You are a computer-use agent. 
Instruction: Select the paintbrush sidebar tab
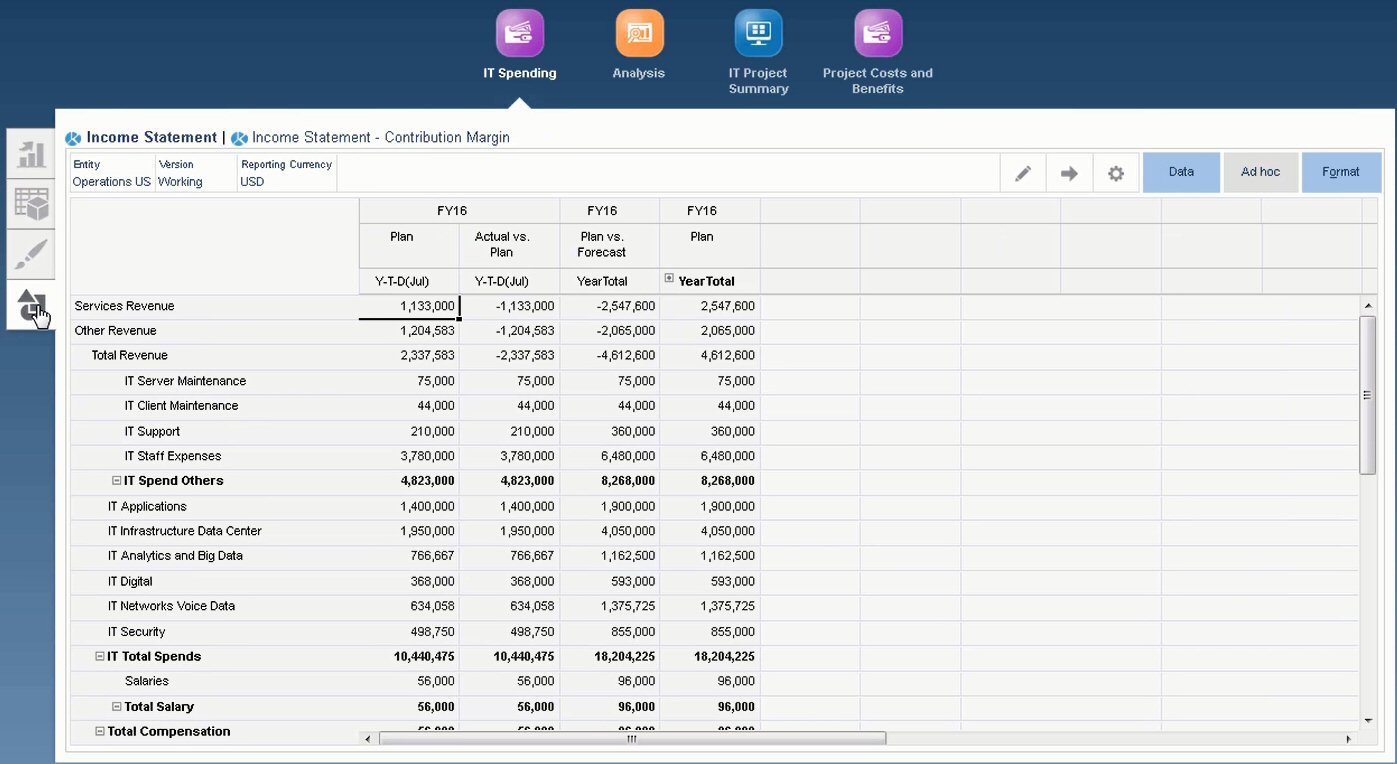31,254
